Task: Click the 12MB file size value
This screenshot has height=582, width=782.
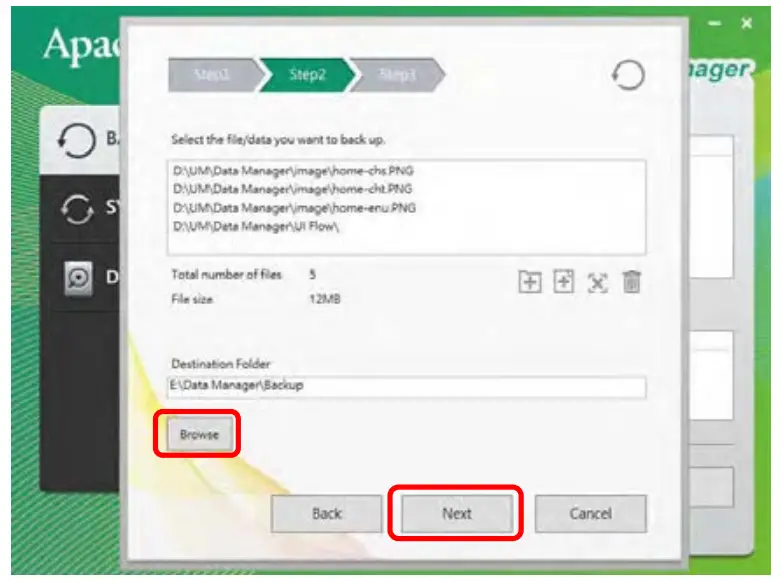Action: pos(325,299)
